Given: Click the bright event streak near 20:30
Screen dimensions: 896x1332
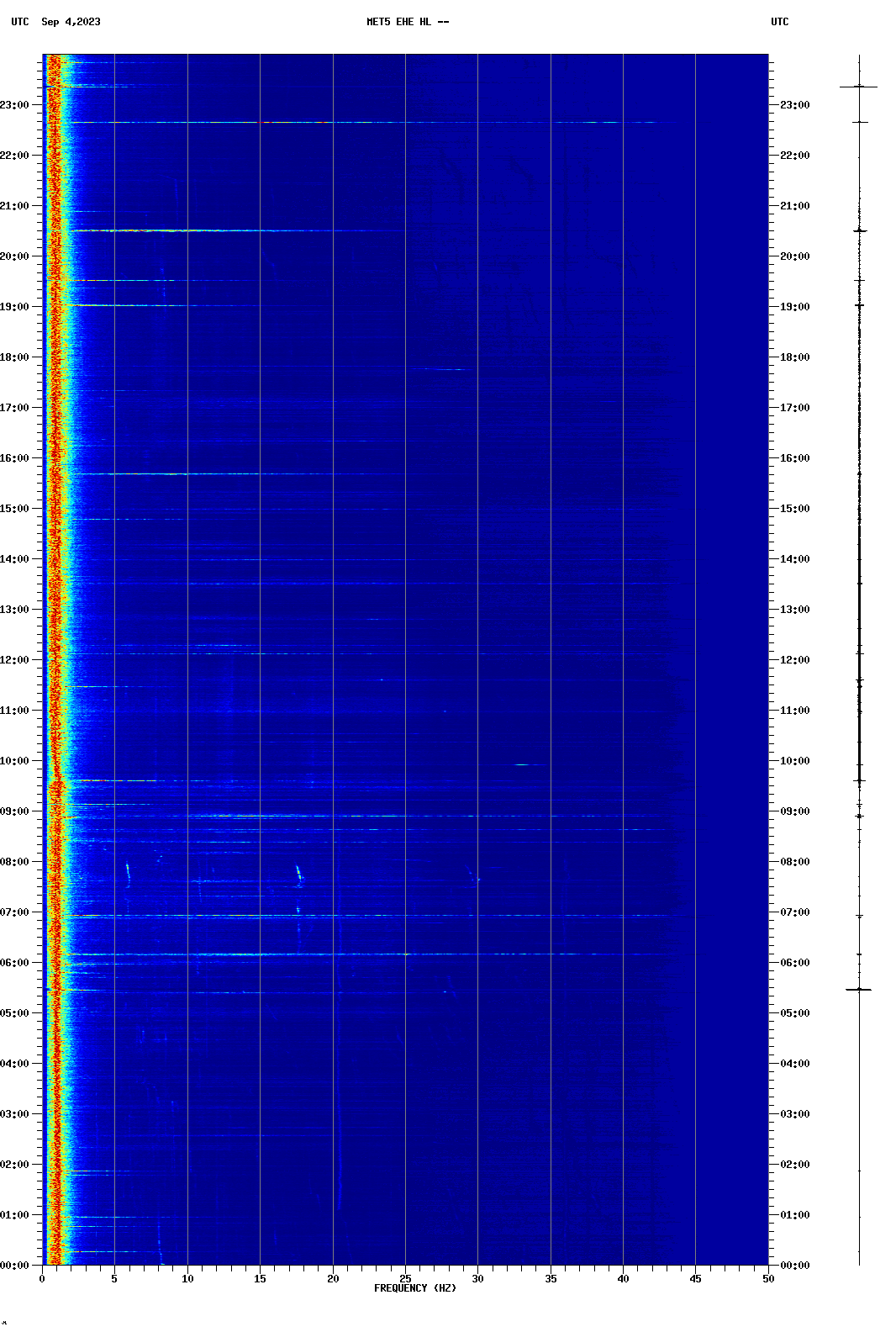Looking at the screenshot, I should 168,230.
